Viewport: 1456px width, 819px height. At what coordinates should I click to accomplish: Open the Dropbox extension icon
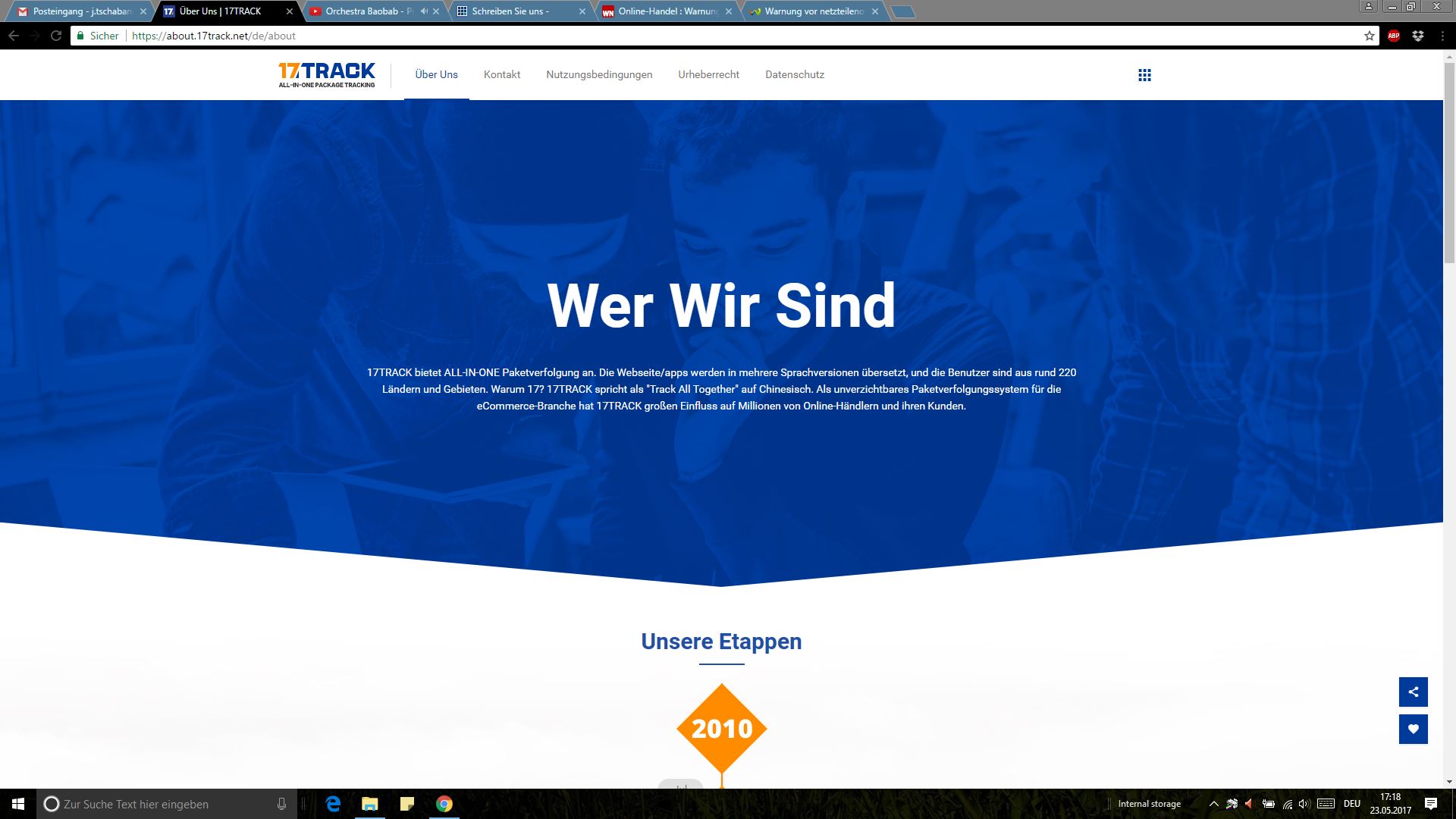pos(1417,36)
